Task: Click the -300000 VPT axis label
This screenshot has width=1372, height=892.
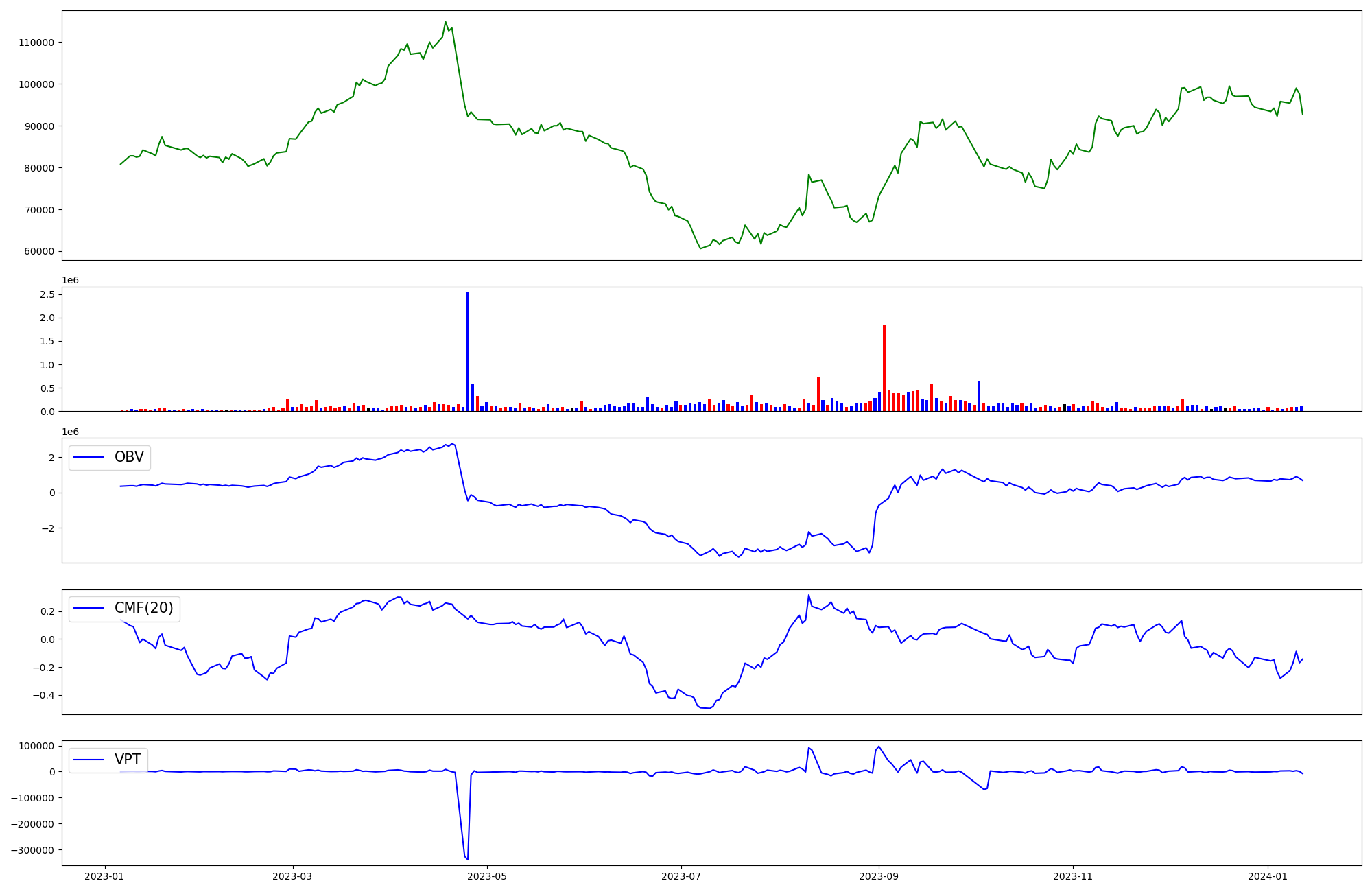Action: point(34,849)
